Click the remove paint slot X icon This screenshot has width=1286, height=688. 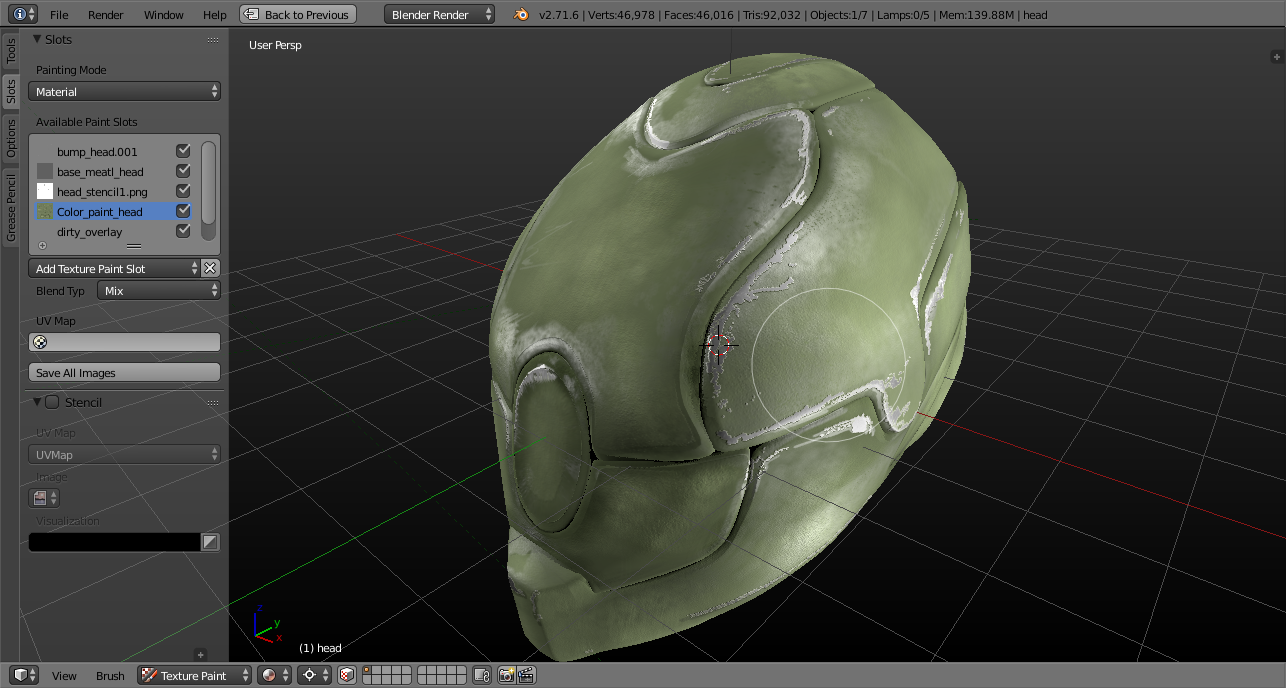(210, 268)
